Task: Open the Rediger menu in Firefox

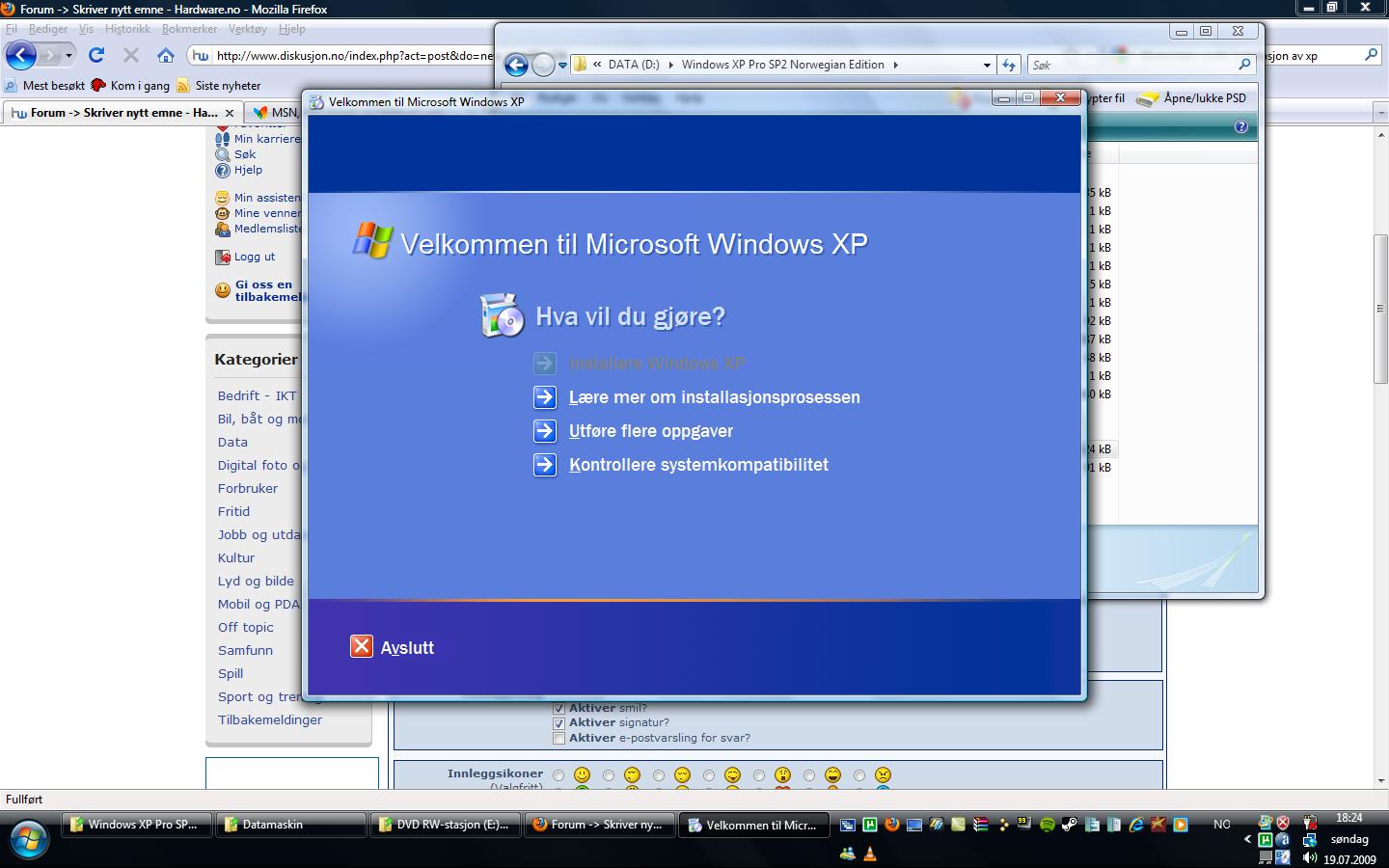Action: tap(48, 29)
